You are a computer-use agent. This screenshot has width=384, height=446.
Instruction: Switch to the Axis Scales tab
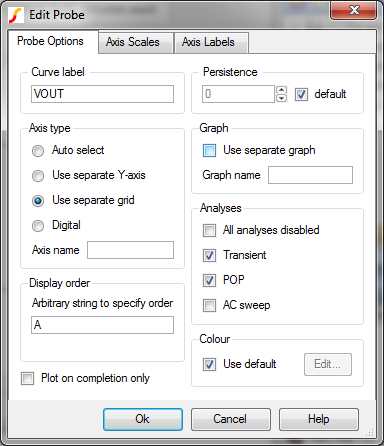coord(136,42)
